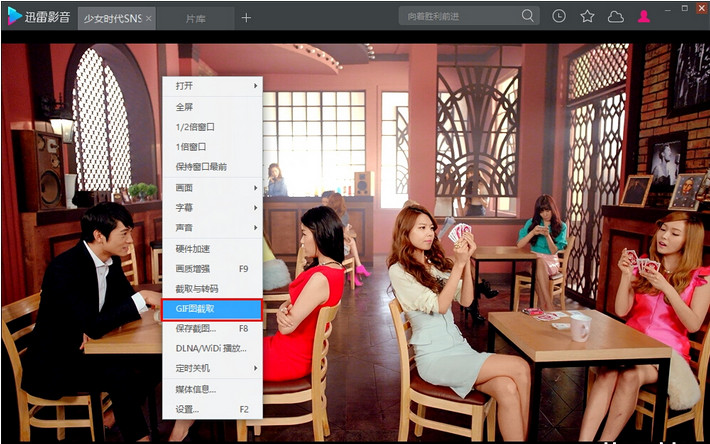Expand the 画面 submenu
The image size is (710, 444).
[x=212, y=187]
